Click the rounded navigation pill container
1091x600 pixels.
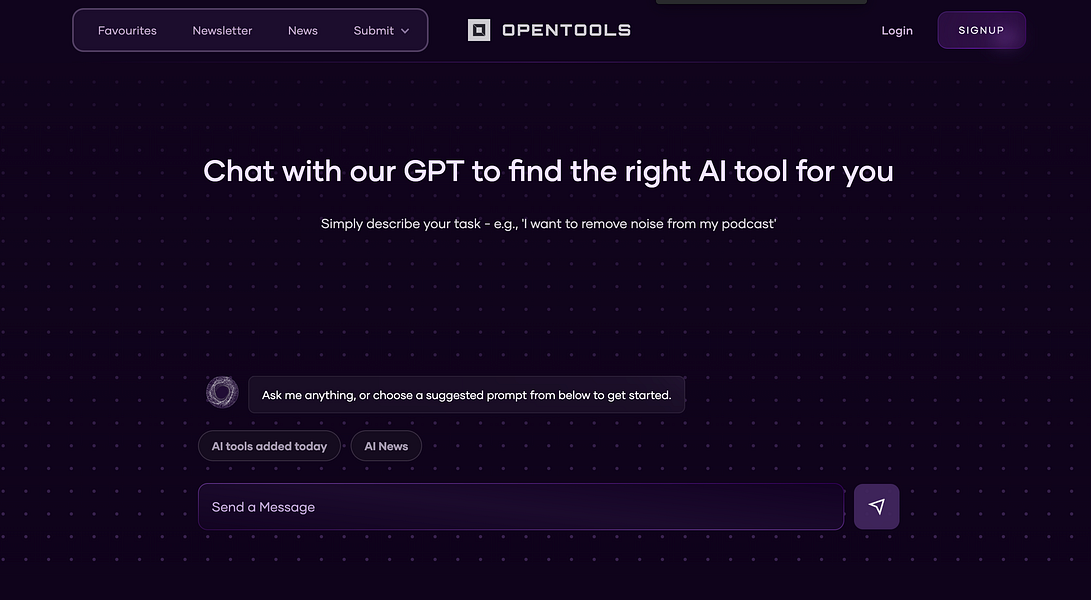pos(250,30)
